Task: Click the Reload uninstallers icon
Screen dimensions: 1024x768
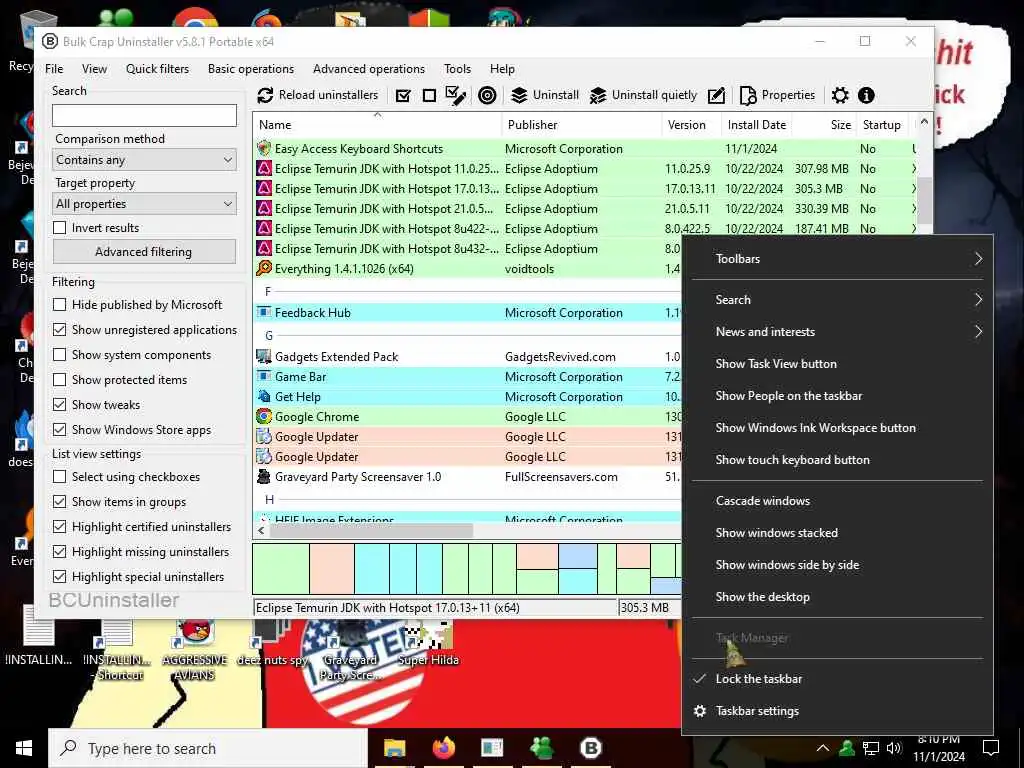Action: 265,95
